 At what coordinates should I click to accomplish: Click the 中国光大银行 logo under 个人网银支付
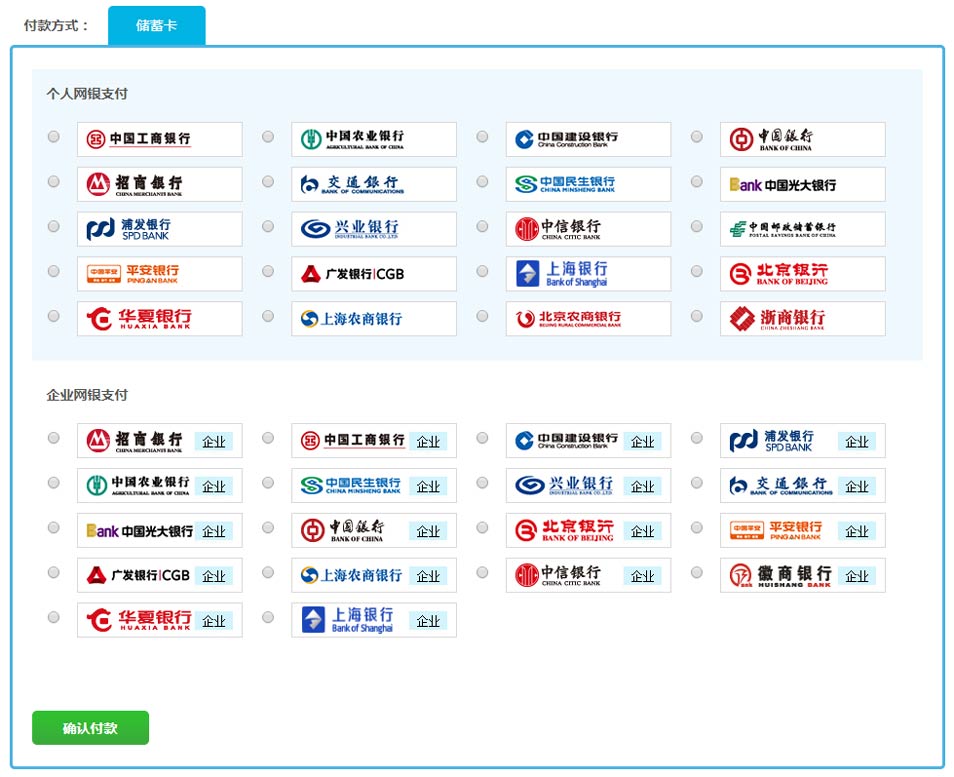coord(803,184)
